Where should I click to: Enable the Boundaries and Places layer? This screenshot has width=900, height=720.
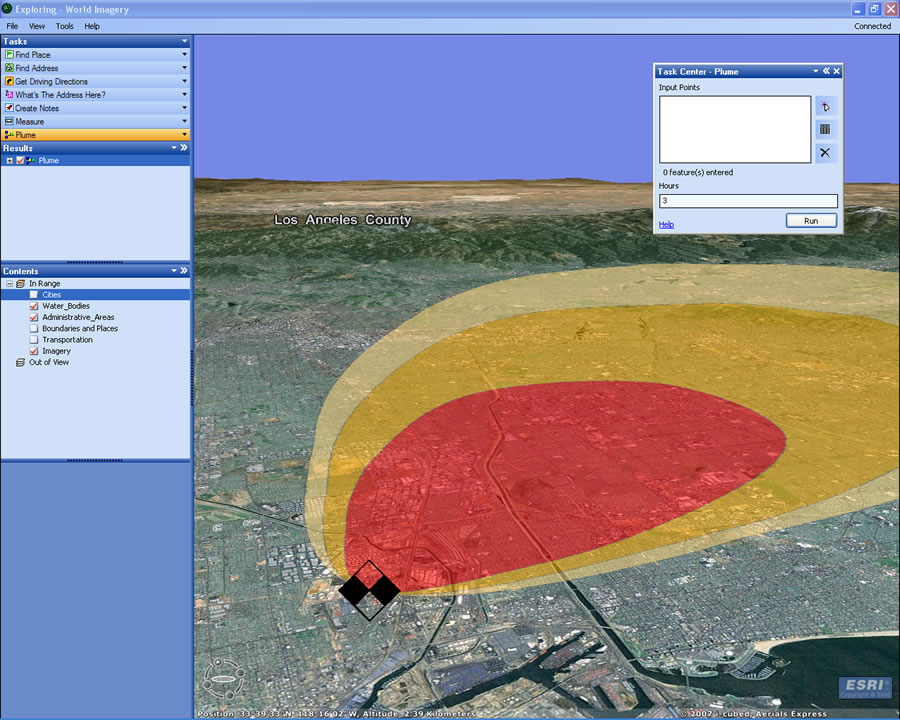[x=34, y=328]
